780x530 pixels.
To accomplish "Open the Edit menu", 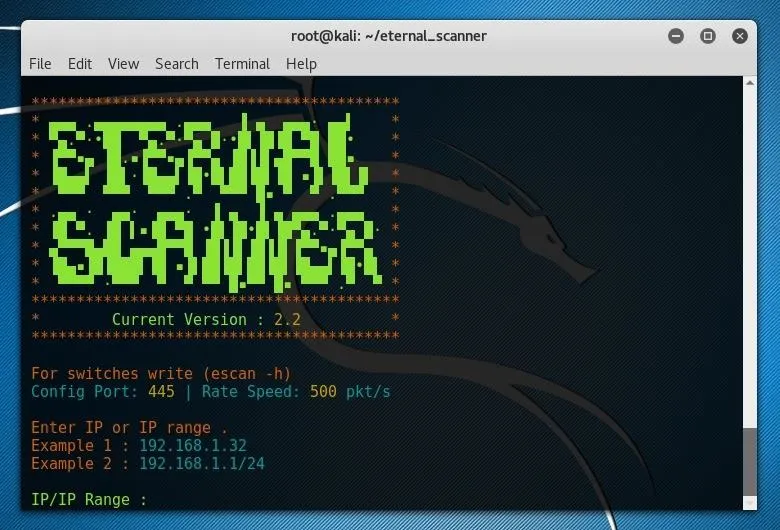I will tap(80, 64).
